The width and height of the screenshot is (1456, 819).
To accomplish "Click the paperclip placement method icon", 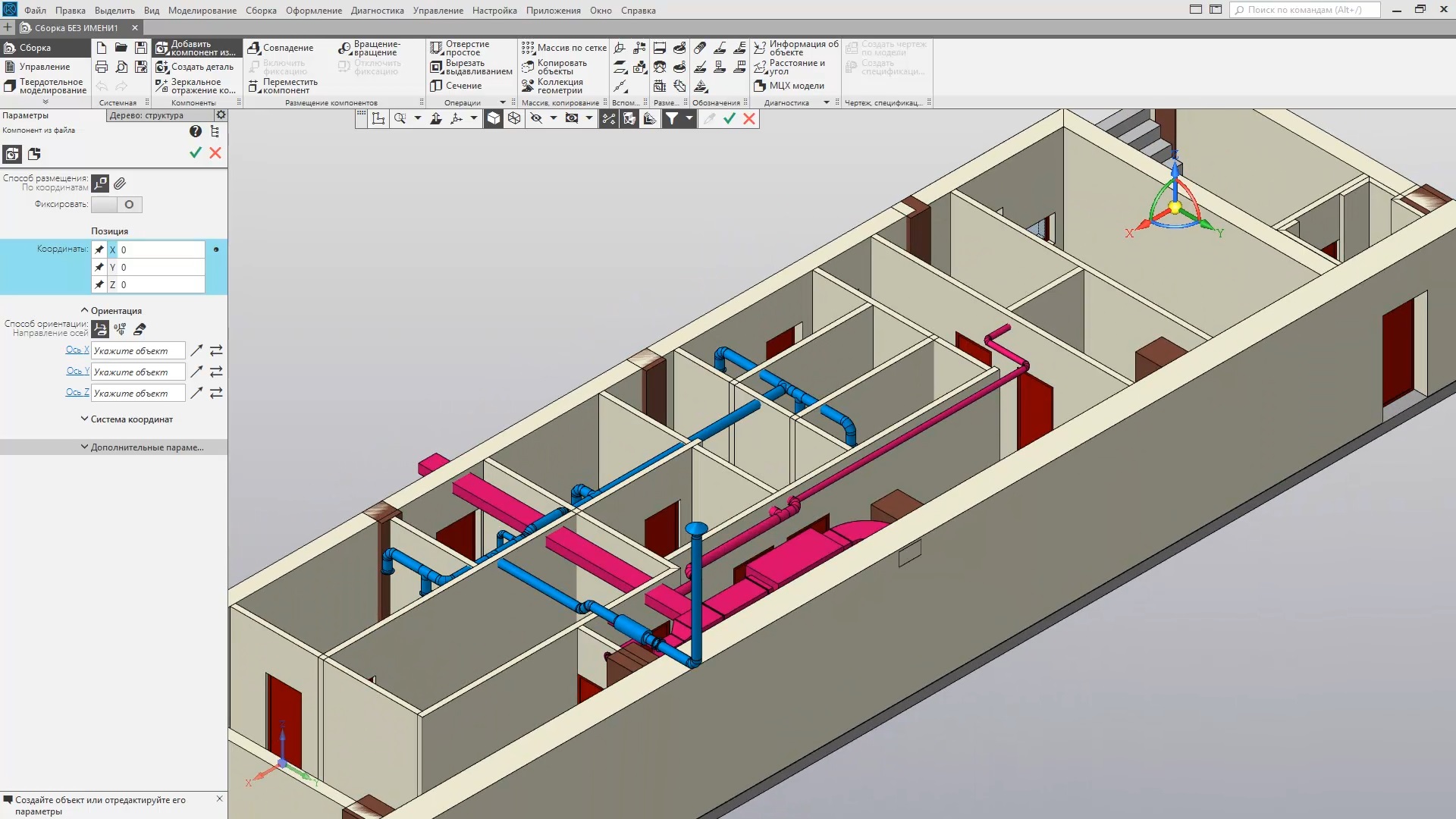I will (x=120, y=184).
